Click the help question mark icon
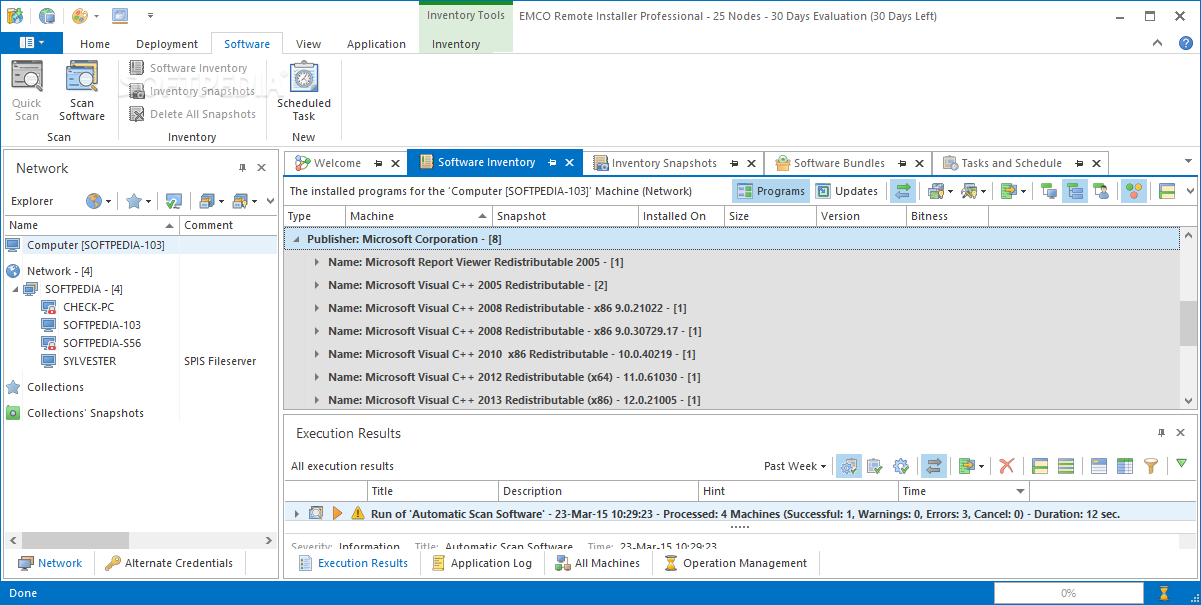1201x605 pixels. pyautogui.click(x=1185, y=43)
